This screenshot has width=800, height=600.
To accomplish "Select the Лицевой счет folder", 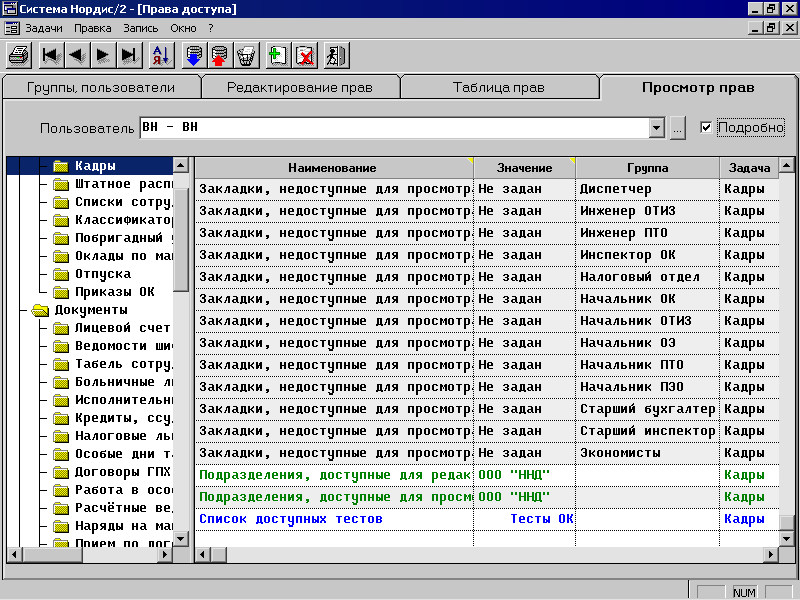I will click(x=122, y=328).
